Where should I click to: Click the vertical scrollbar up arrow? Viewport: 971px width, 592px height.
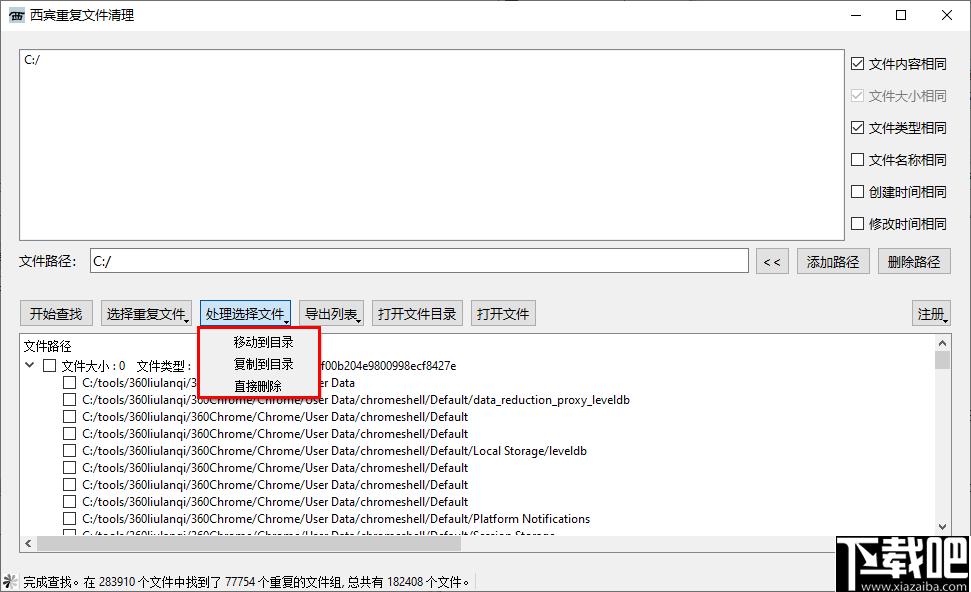click(x=942, y=343)
